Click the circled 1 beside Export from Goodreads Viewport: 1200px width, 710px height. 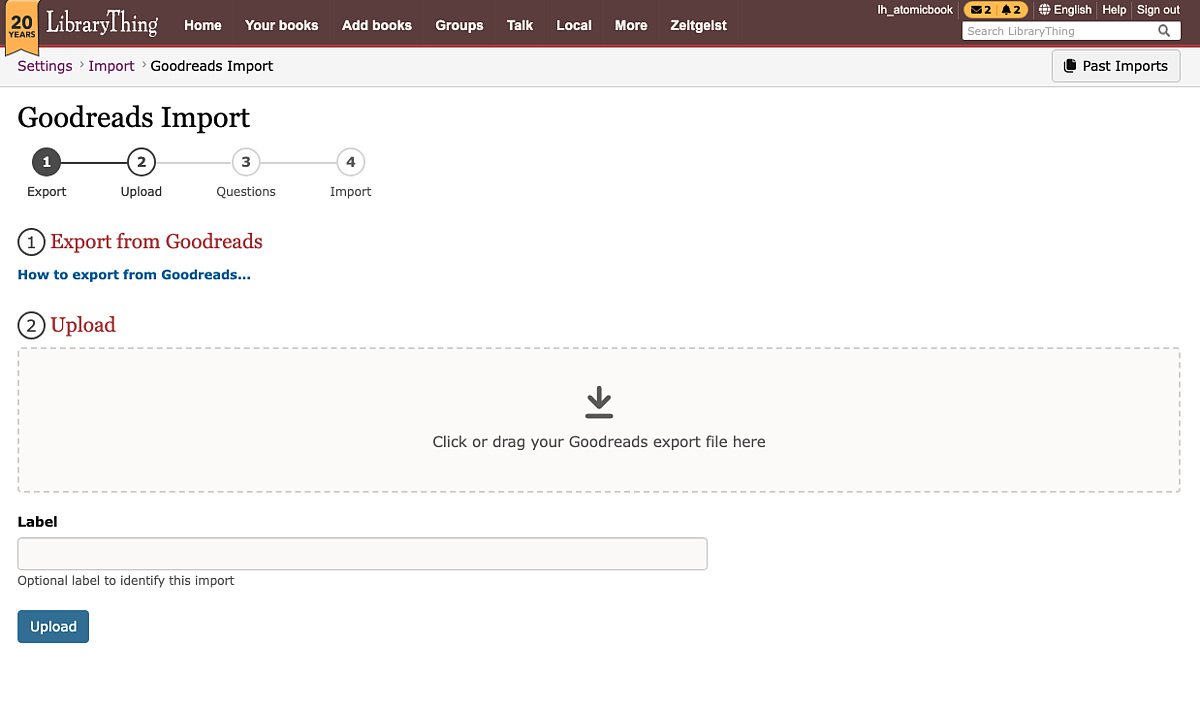tap(29, 242)
